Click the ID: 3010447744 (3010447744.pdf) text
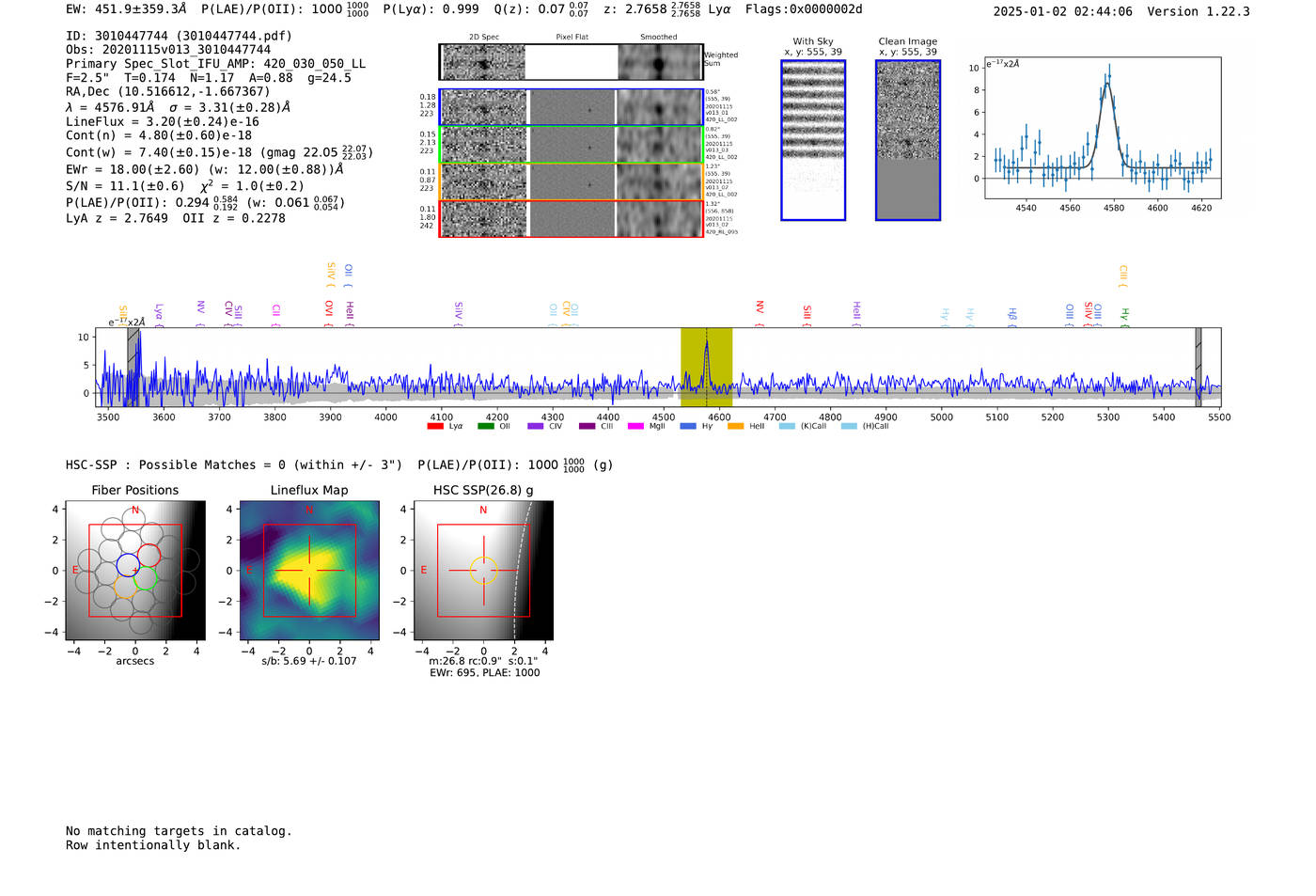 click(x=179, y=36)
